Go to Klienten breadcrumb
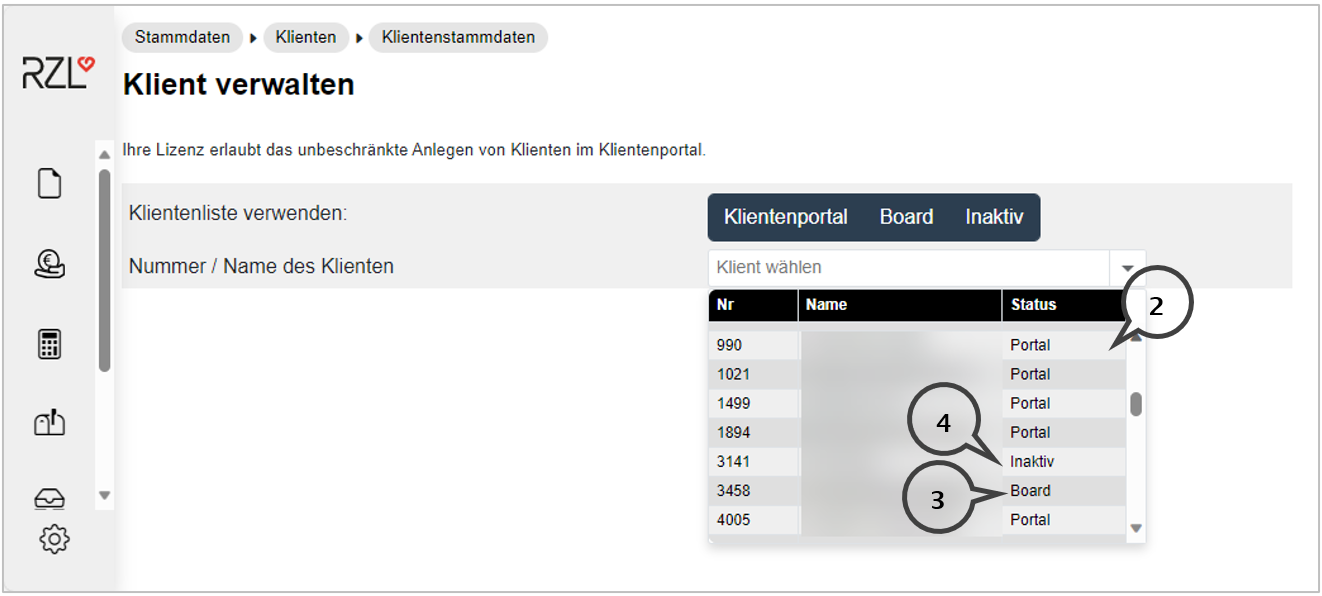 pos(306,38)
